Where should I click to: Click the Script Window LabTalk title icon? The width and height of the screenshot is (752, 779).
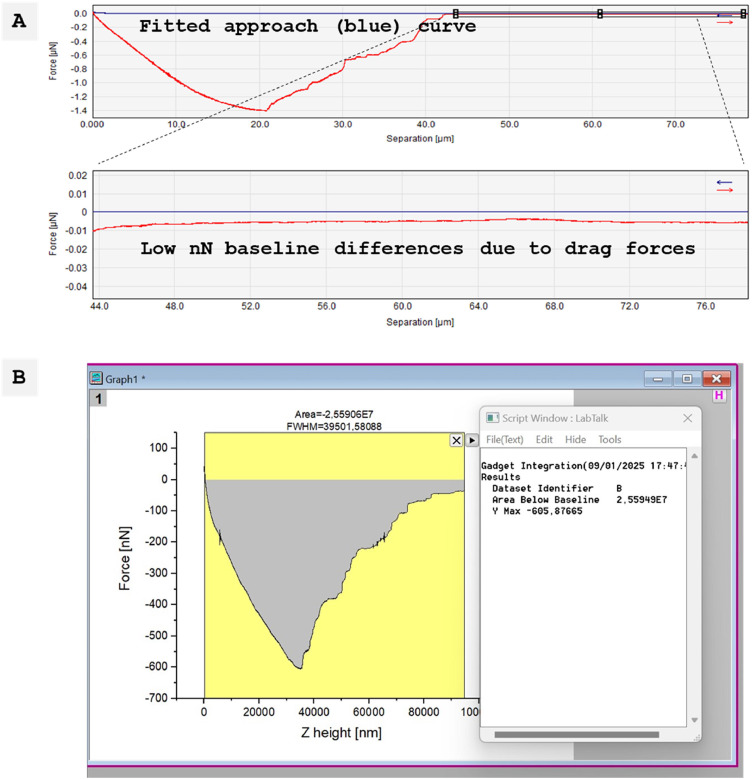[x=492, y=418]
